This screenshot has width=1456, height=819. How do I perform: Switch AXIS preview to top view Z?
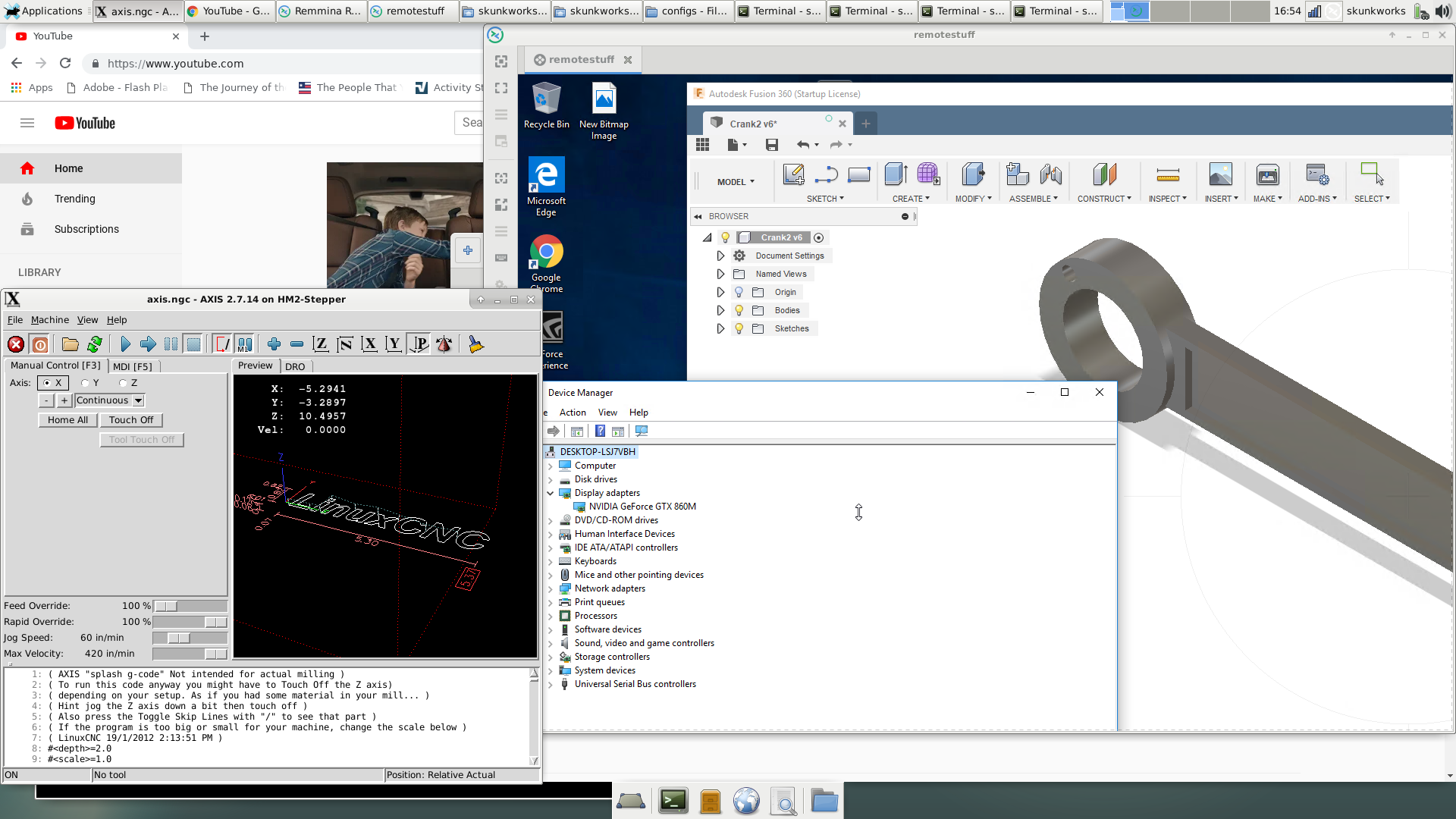tap(321, 344)
